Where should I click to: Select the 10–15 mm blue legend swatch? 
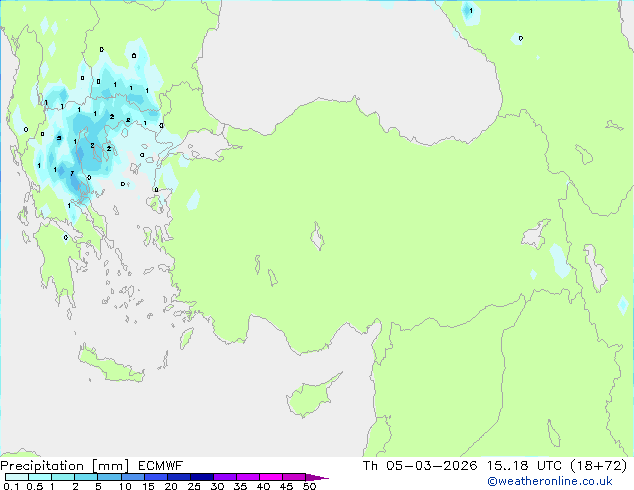135,477
